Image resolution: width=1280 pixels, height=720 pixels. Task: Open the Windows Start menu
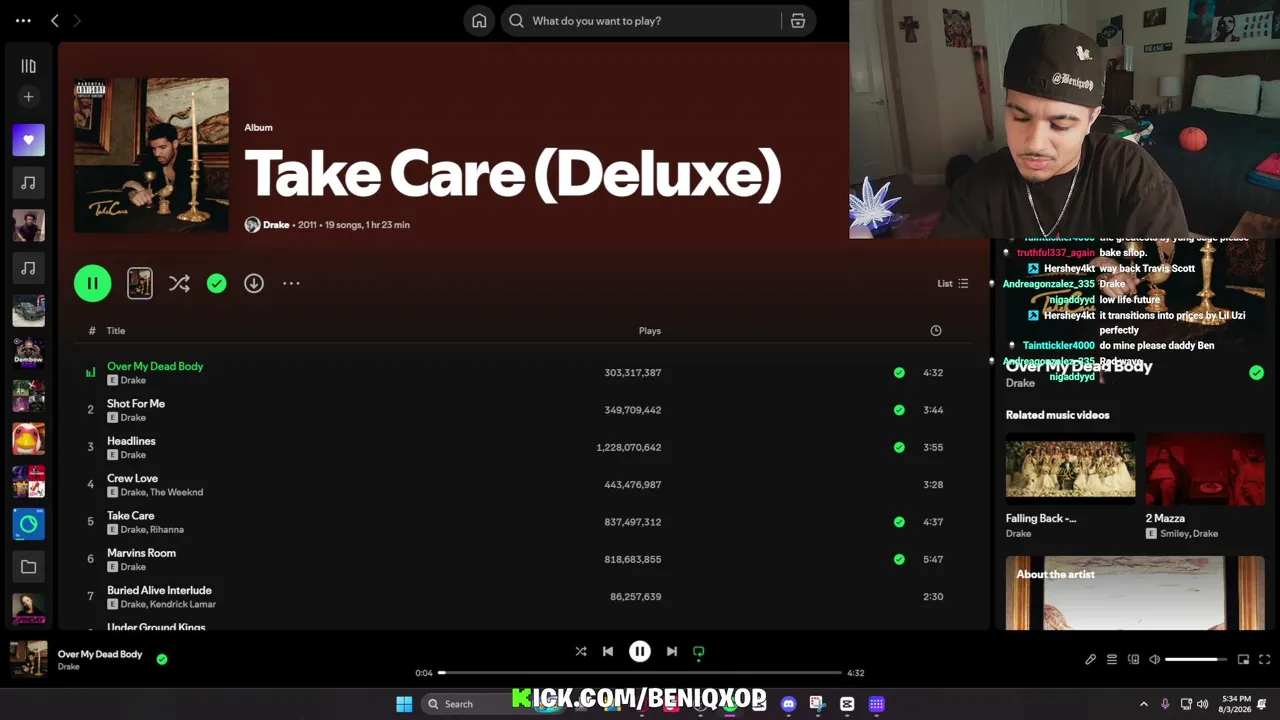point(404,704)
